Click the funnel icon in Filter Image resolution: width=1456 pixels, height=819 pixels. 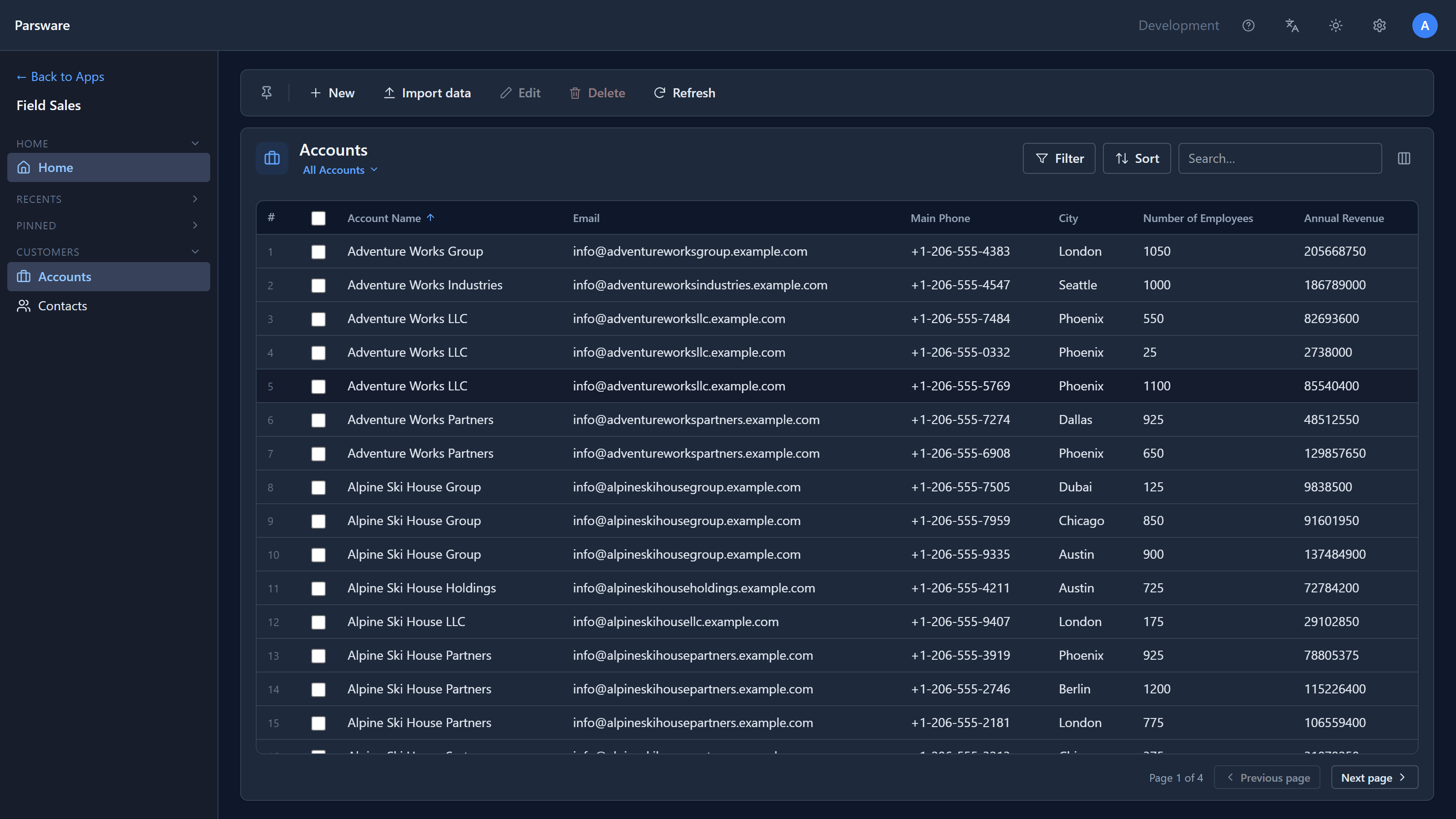tap(1041, 158)
